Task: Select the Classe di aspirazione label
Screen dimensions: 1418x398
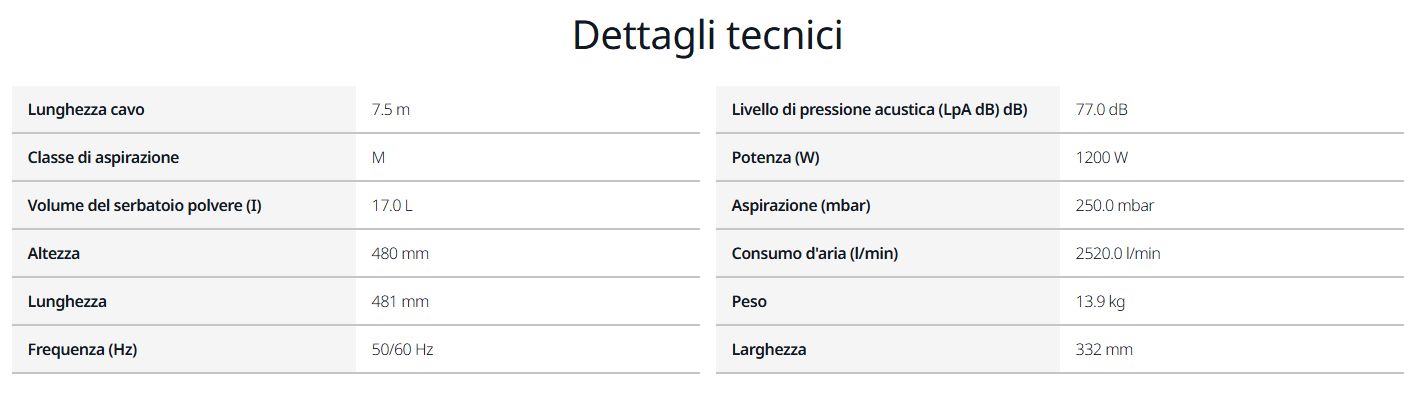Action: [x=104, y=157]
